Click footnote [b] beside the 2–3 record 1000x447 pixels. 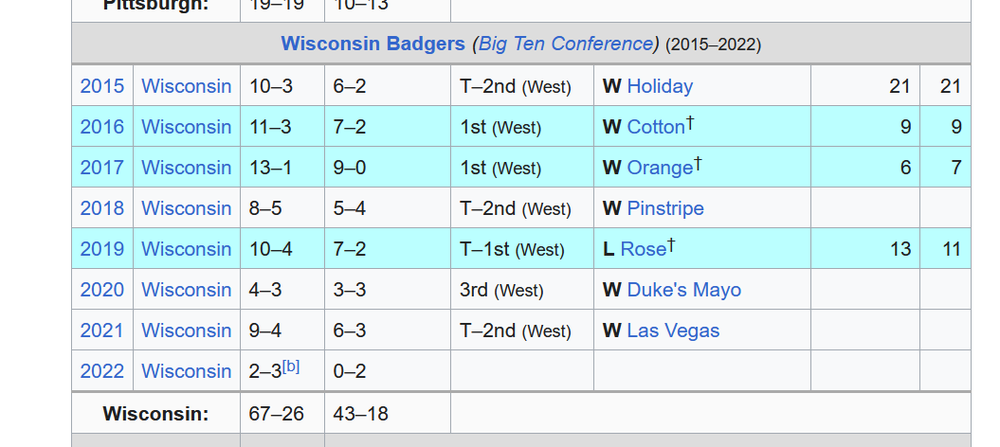click(291, 366)
